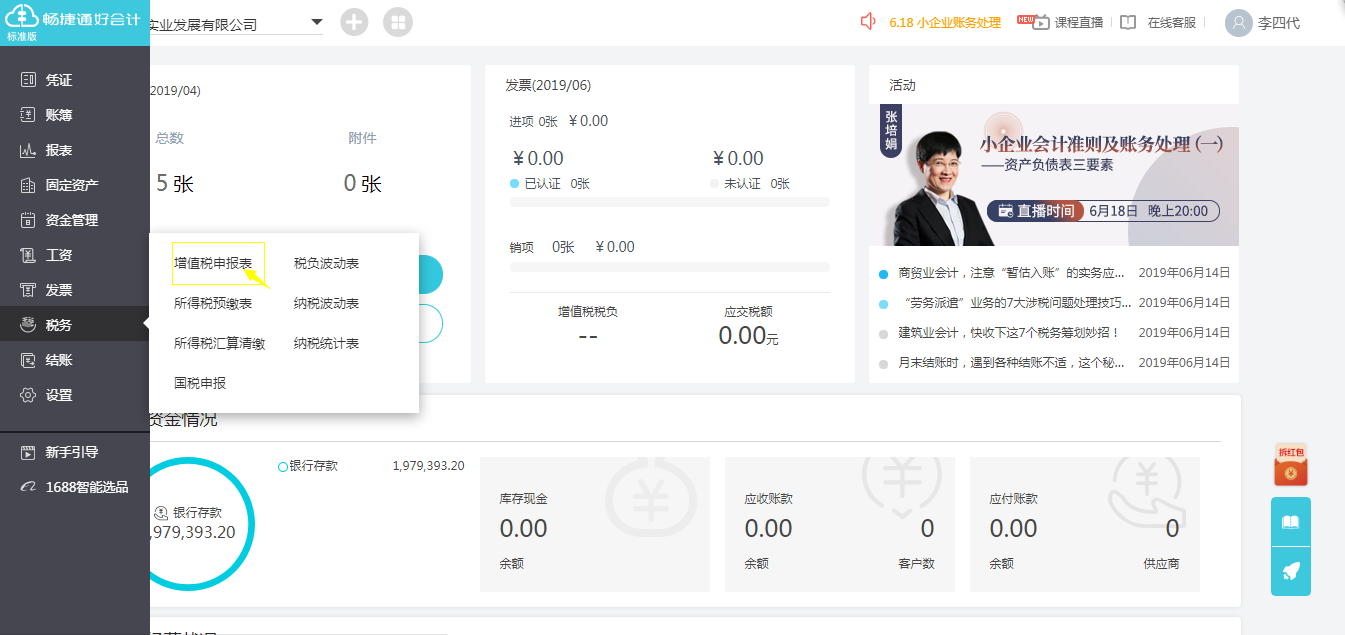Open 凭证 in the left sidebar
The height and width of the screenshot is (635, 1345).
click(59, 80)
